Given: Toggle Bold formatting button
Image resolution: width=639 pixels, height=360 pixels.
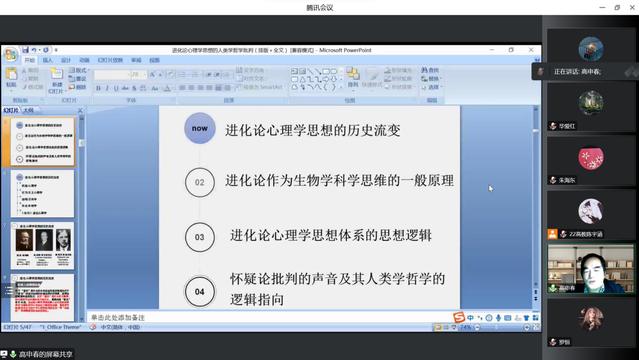Looking at the screenshot, I should click(x=98, y=88).
